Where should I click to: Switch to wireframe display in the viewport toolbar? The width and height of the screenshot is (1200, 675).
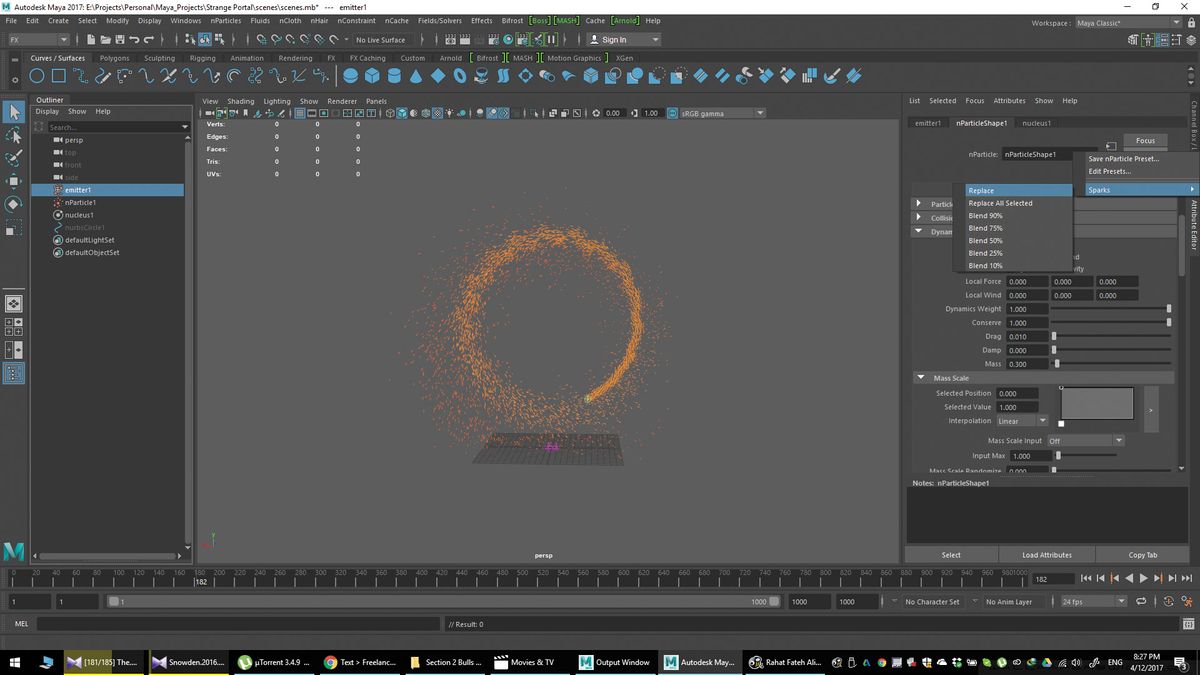coord(389,113)
